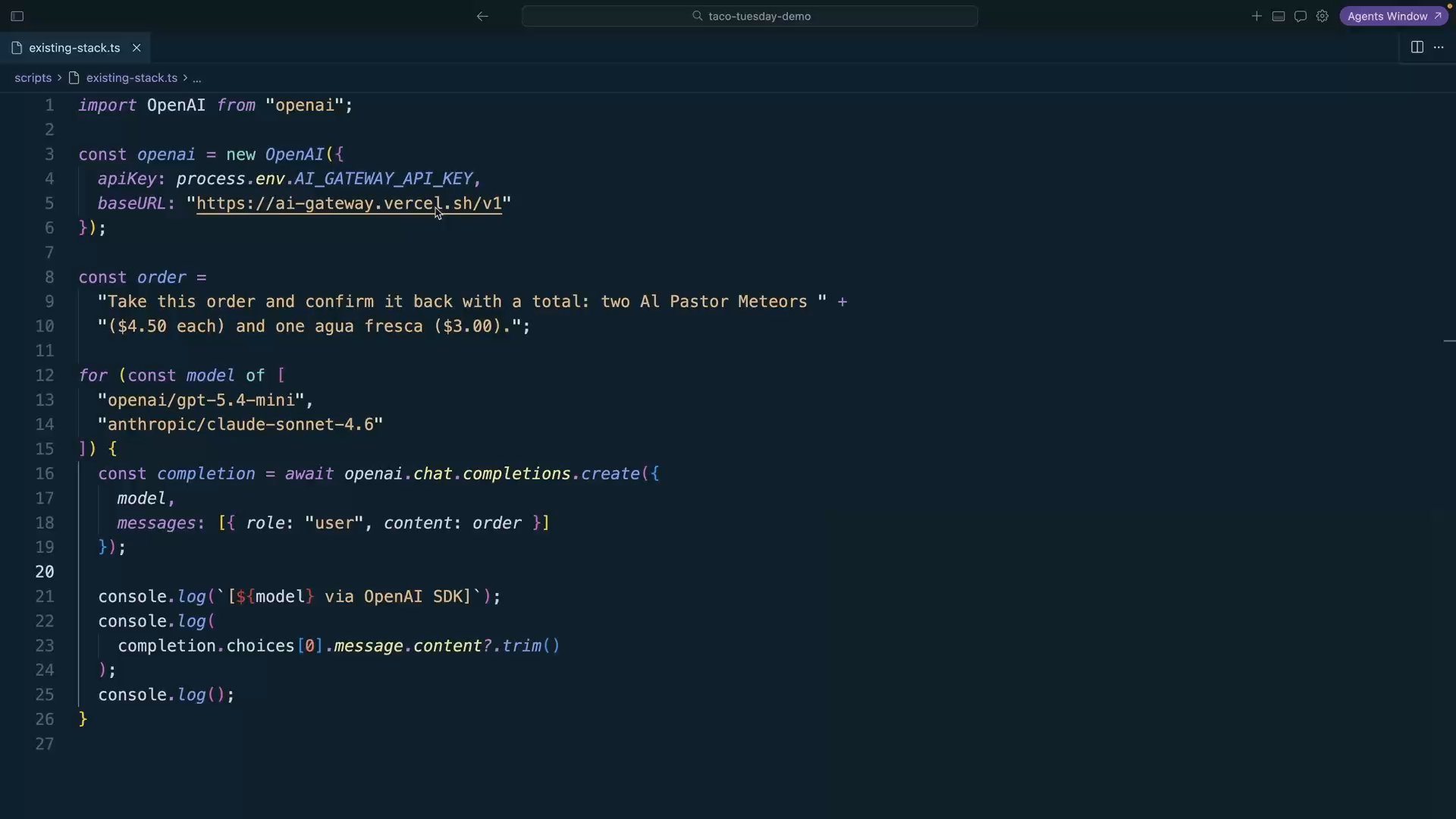Toggle the bottom panel layout icon

1279,16
